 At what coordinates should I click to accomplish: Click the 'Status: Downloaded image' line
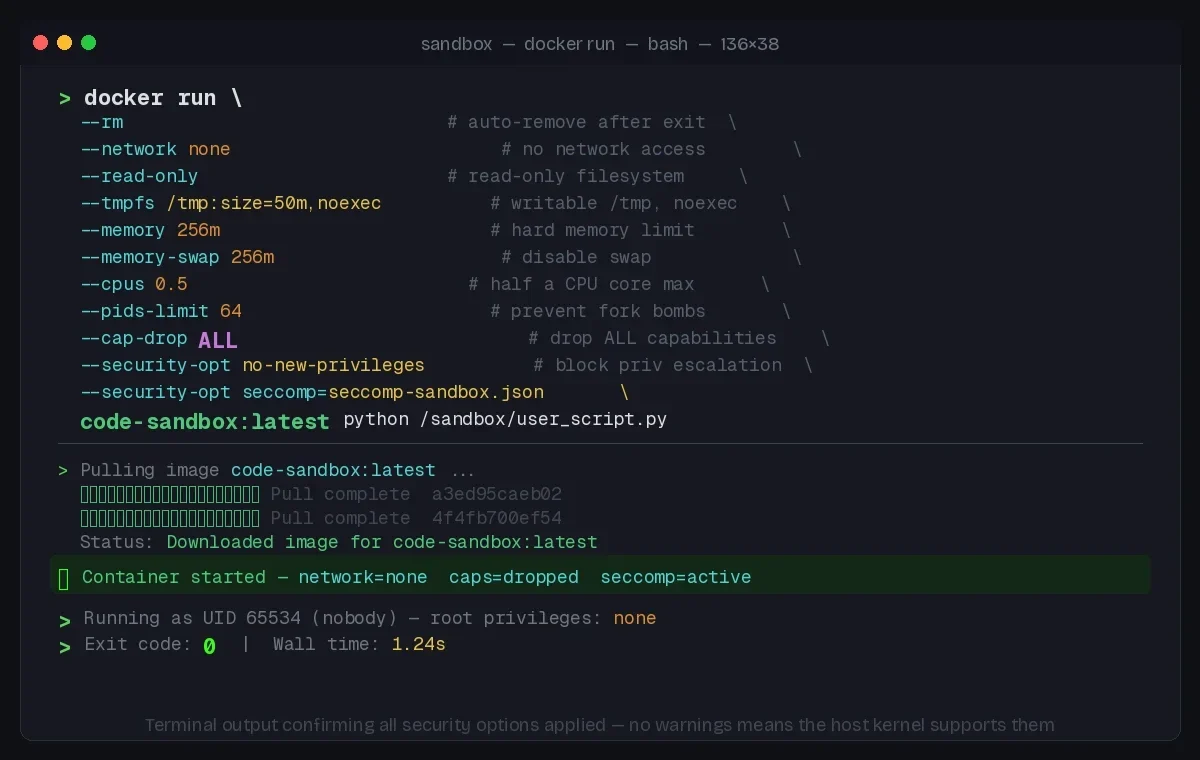(x=339, y=542)
